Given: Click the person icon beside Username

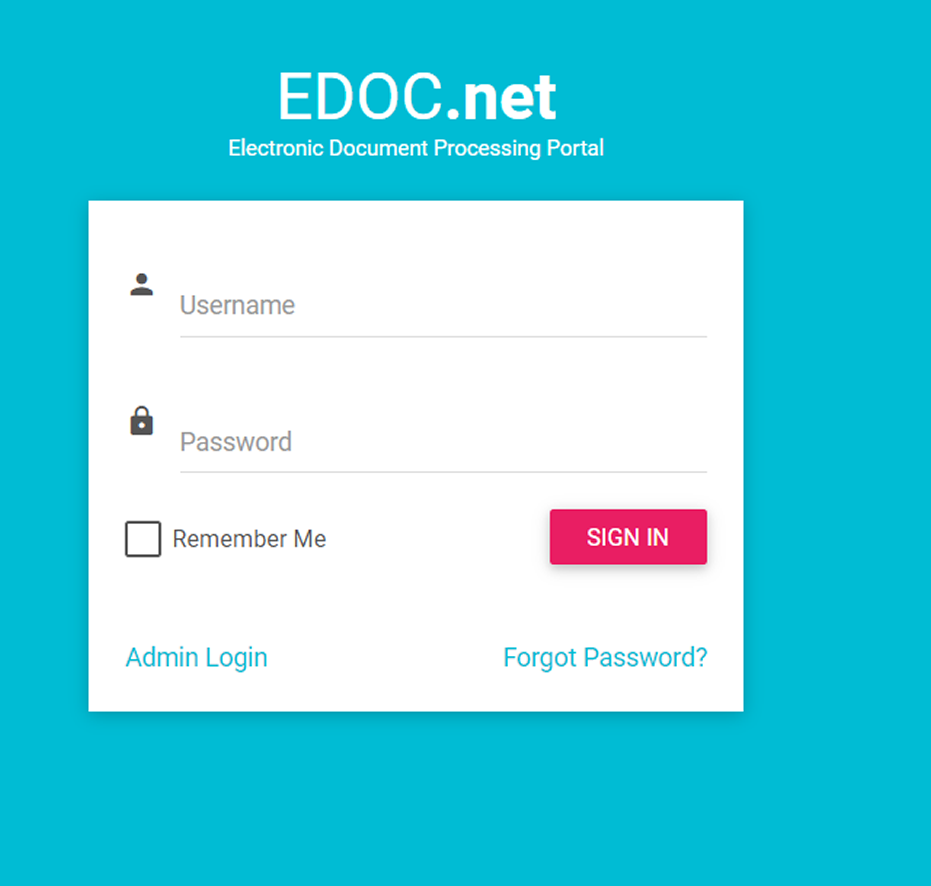Looking at the screenshot, I should click(x=142, y=285).
